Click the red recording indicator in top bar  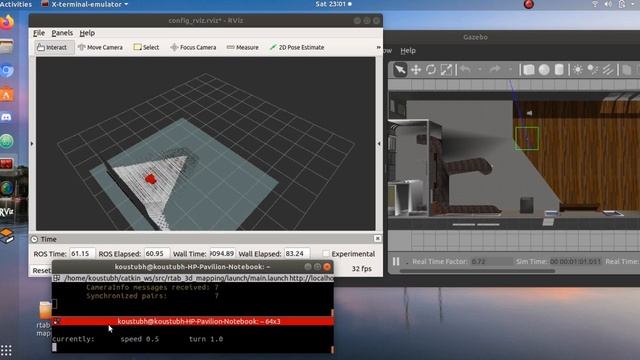click(529, 4)
